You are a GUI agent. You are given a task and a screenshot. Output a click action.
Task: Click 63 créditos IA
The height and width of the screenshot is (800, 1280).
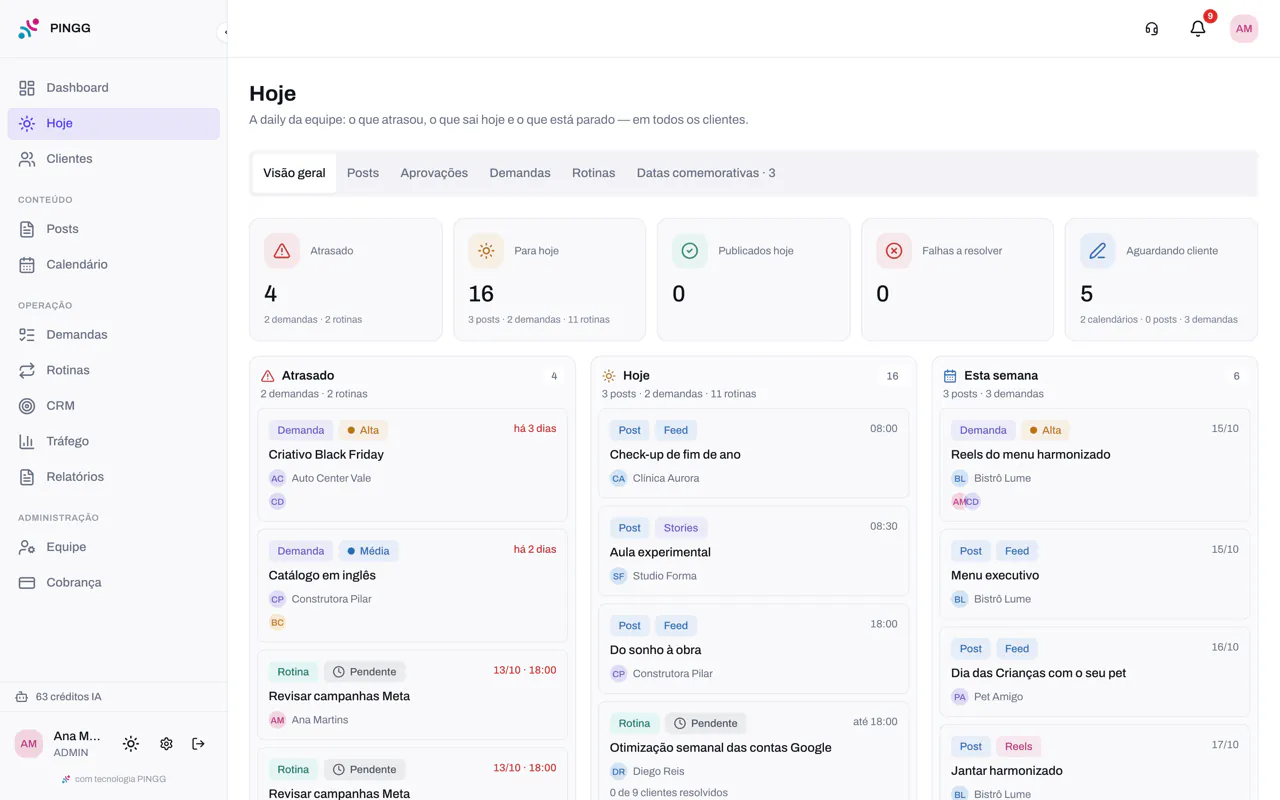(x=59, y=697)
